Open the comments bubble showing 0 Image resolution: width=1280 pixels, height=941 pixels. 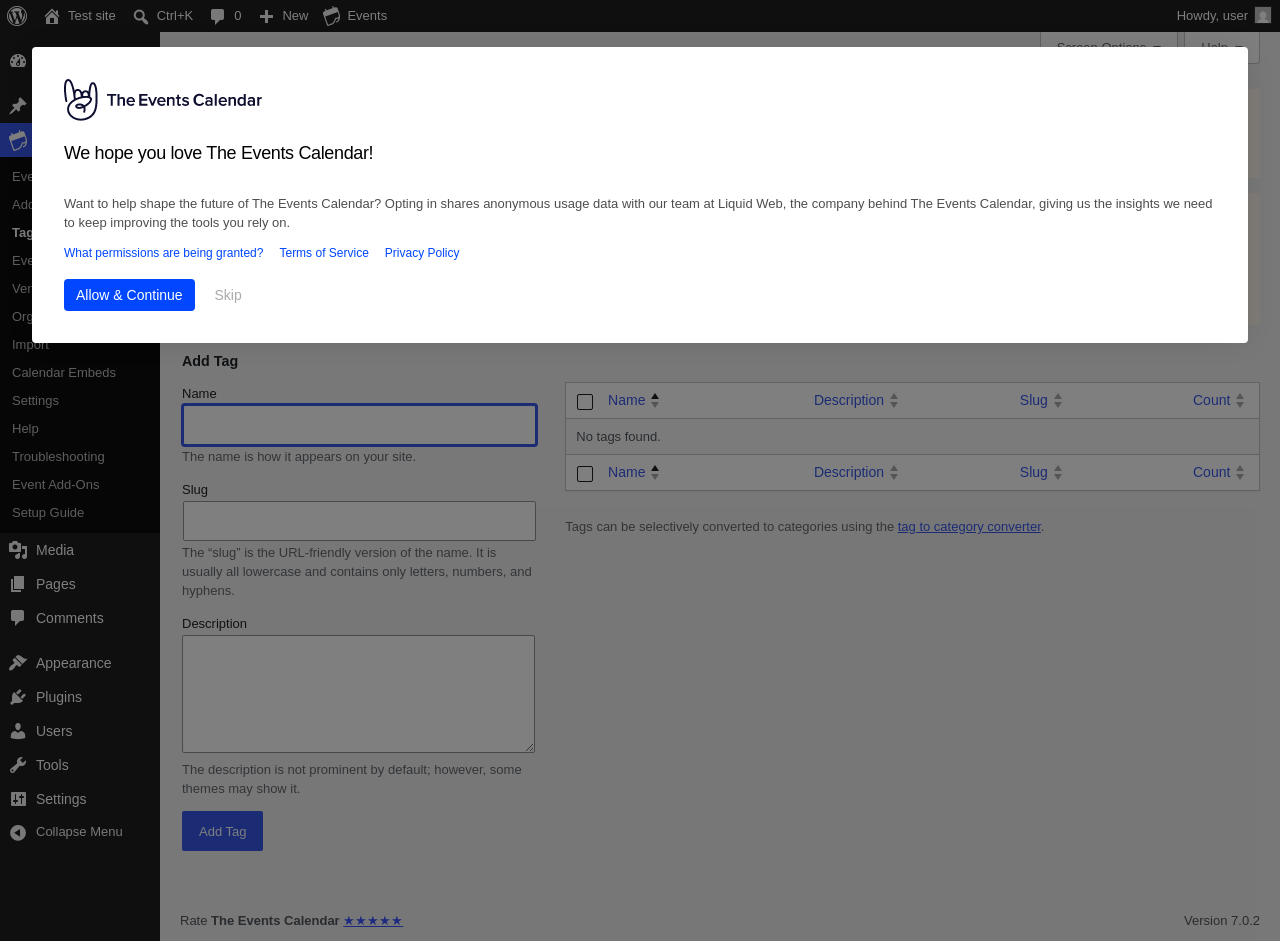[x=225, y=16]
